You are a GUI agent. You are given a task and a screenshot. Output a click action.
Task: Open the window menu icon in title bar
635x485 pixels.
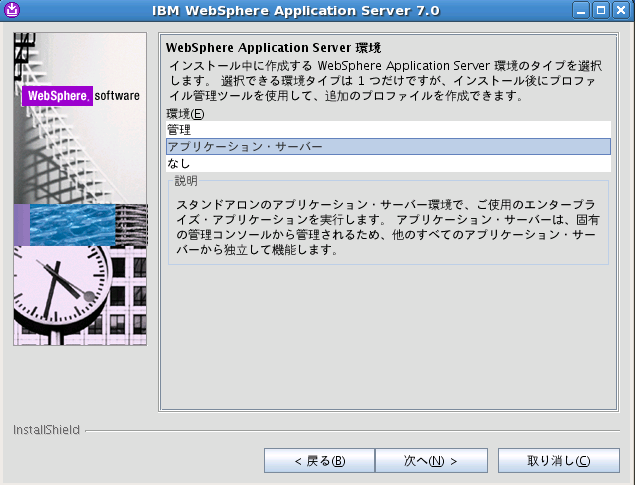(12, 11)
